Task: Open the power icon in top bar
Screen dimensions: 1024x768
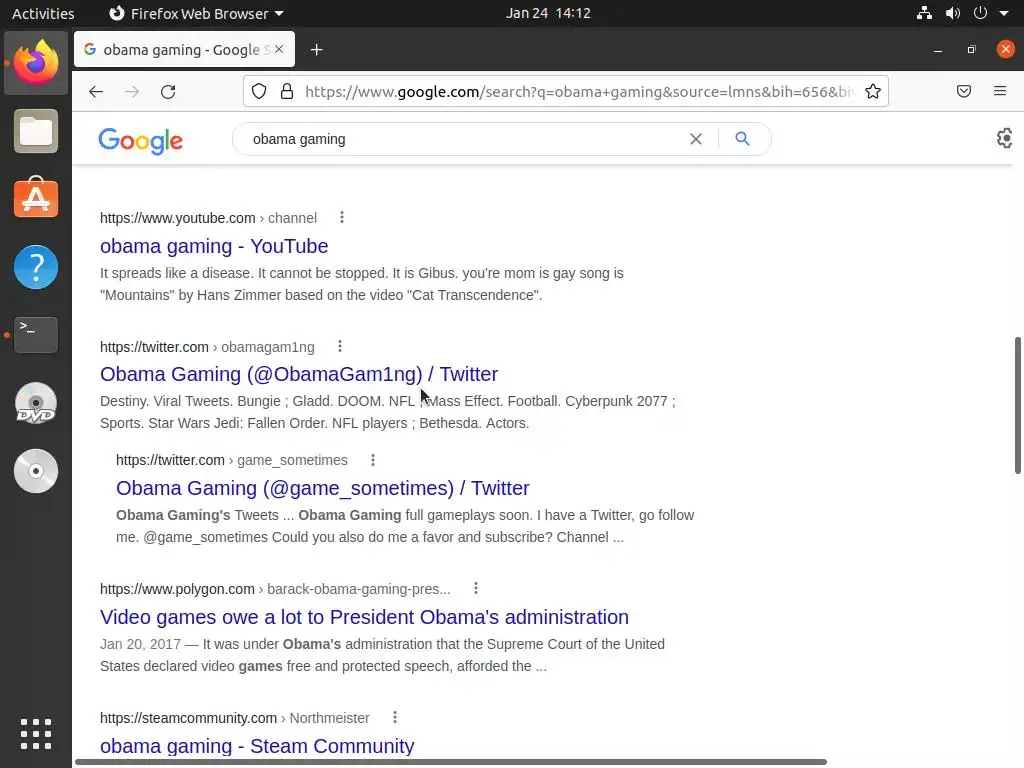Action: (x=980, y=13)
